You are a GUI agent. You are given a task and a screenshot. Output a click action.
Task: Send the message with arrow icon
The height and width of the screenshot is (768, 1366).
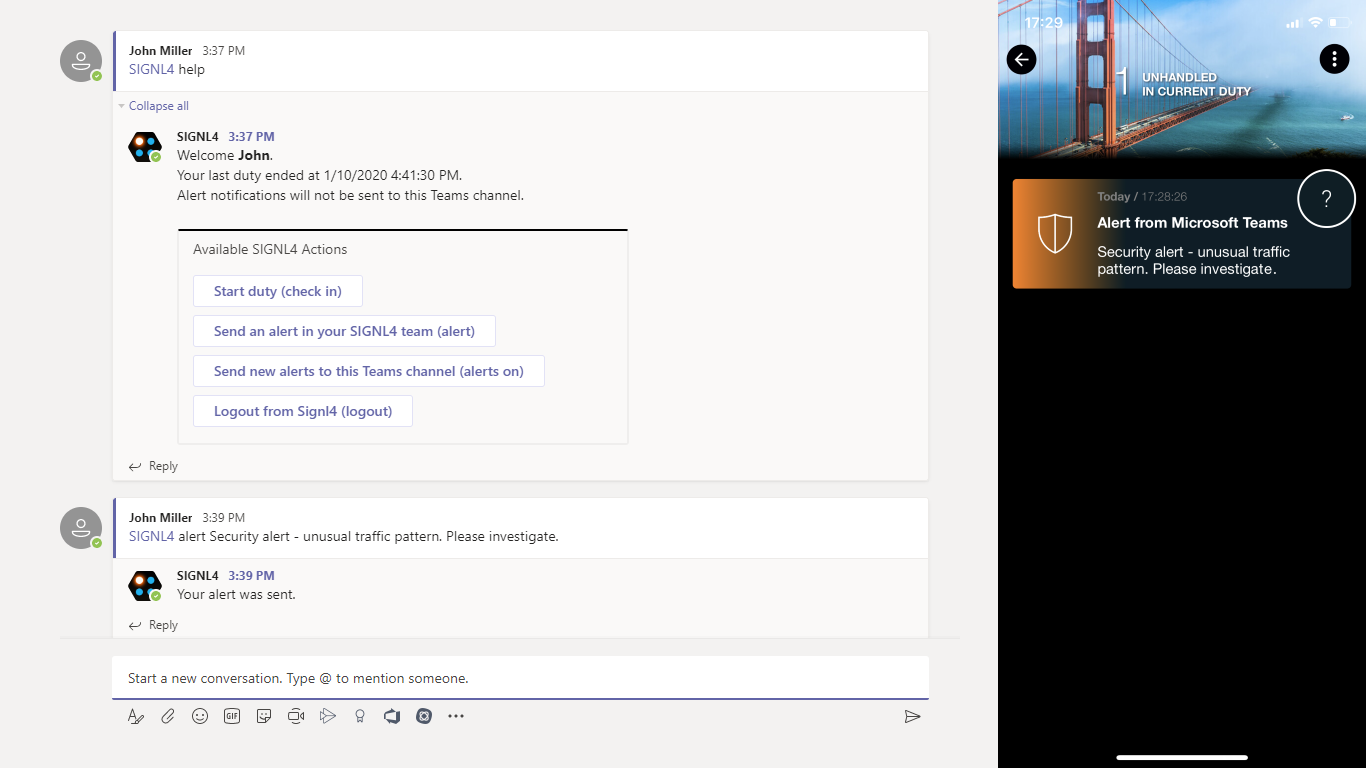(x=912, y=716)
